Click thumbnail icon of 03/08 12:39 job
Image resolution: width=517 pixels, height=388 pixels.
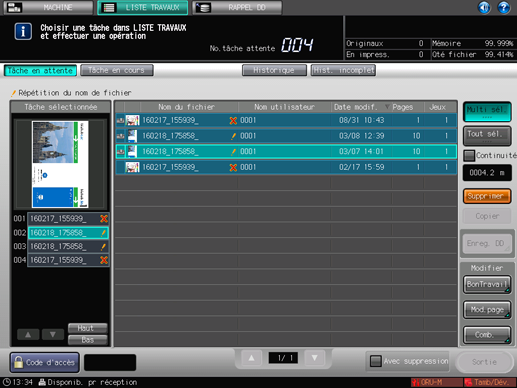pos(132,136)
